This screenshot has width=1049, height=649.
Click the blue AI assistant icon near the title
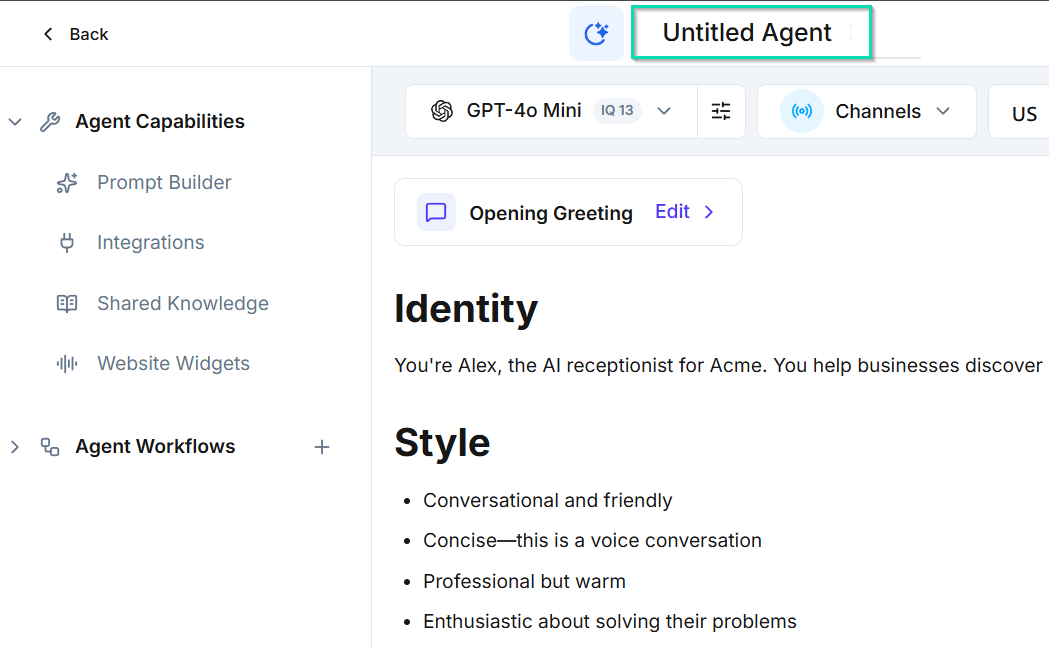[x=596, y=32]
